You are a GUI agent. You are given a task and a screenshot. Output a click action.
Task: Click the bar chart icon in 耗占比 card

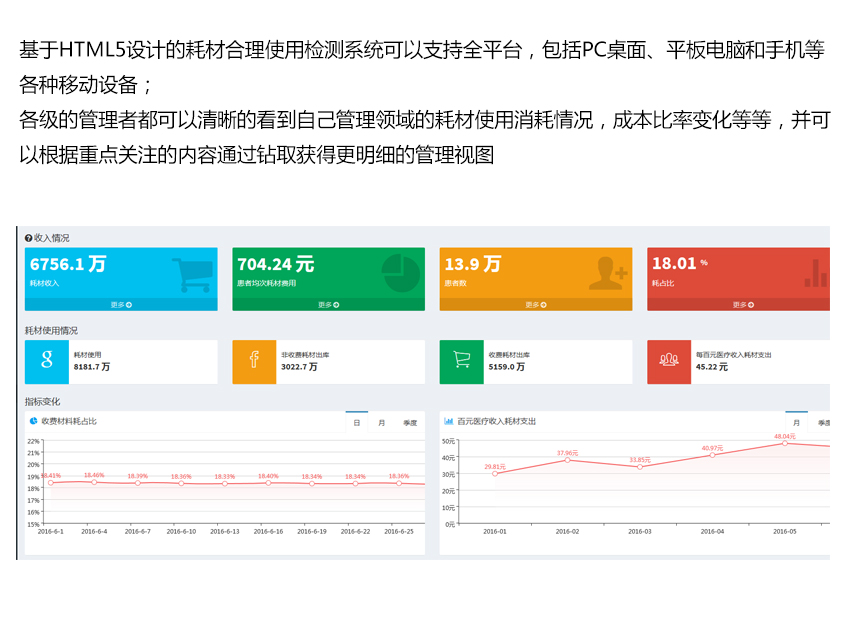tap(815, 272)
